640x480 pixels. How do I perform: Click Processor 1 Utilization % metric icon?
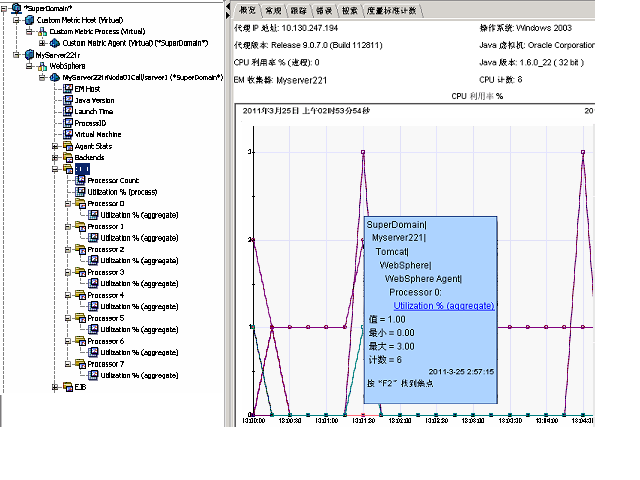point(94,238)
